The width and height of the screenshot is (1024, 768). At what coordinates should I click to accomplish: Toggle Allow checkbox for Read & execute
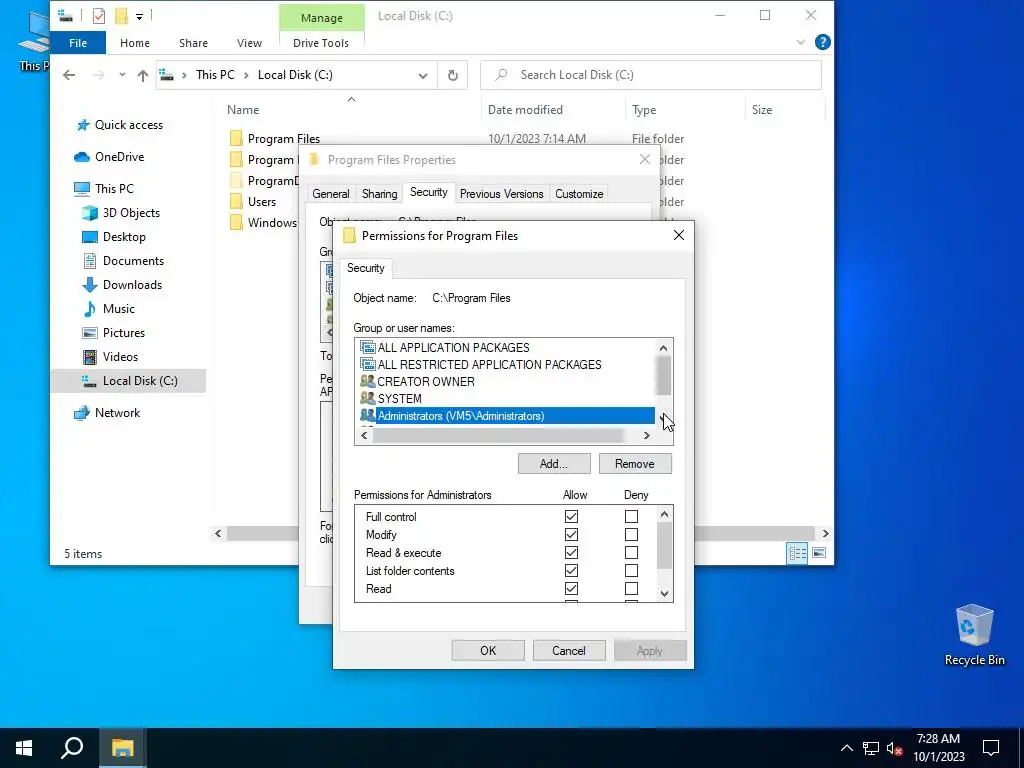click(x=571, y=553)
